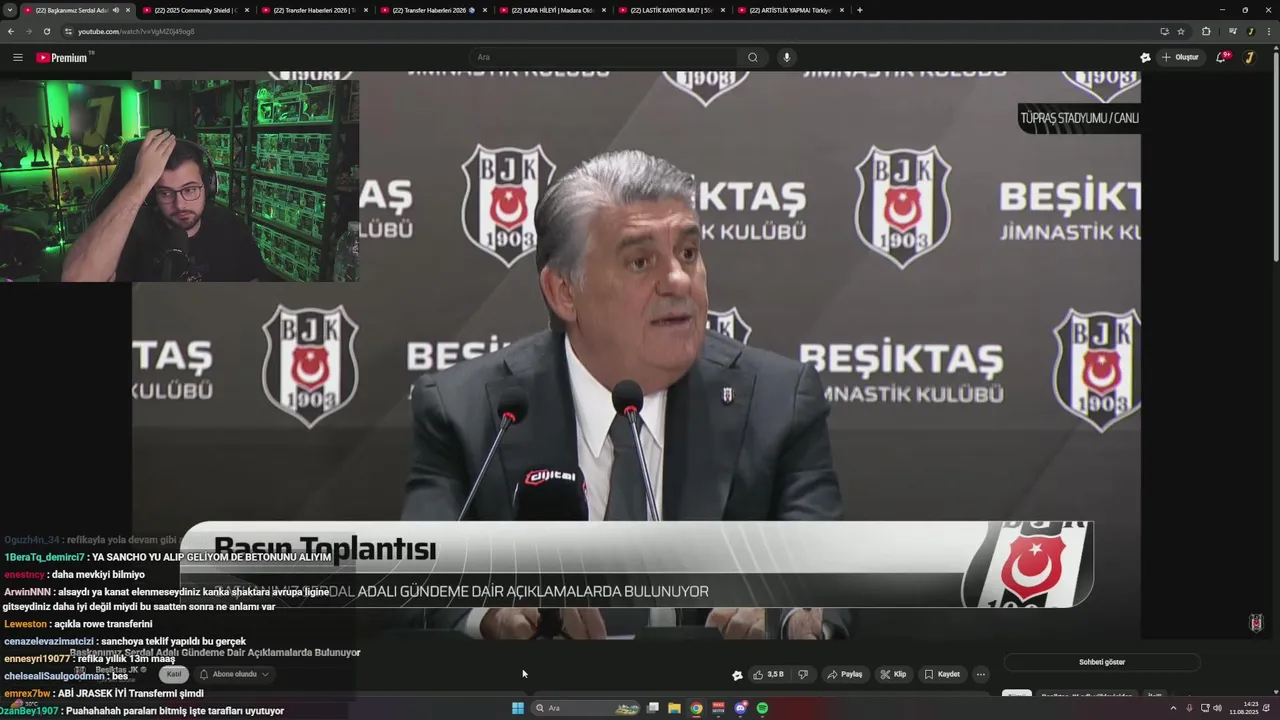Click the streamer webcam overlay

pos(180,181)
